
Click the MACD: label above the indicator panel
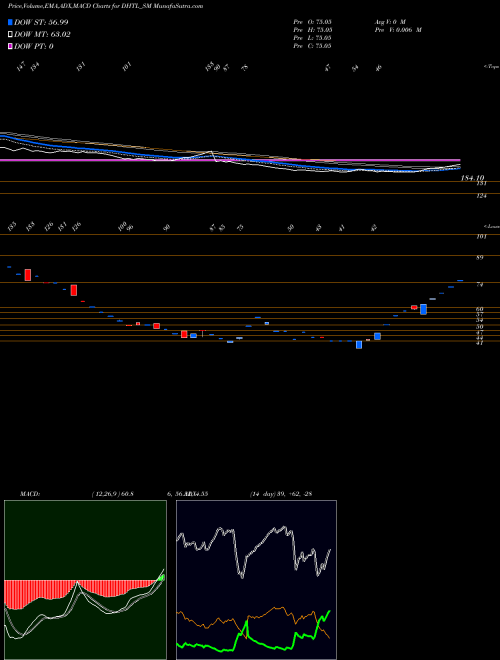[30, 494]
